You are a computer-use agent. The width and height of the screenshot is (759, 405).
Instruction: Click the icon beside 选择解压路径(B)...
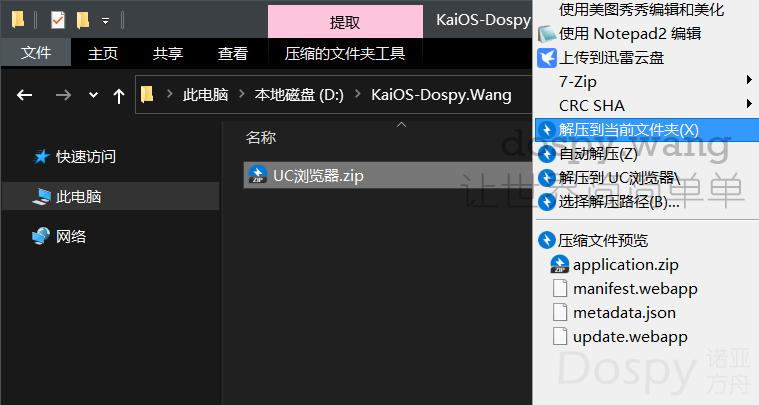coord(547,201)
